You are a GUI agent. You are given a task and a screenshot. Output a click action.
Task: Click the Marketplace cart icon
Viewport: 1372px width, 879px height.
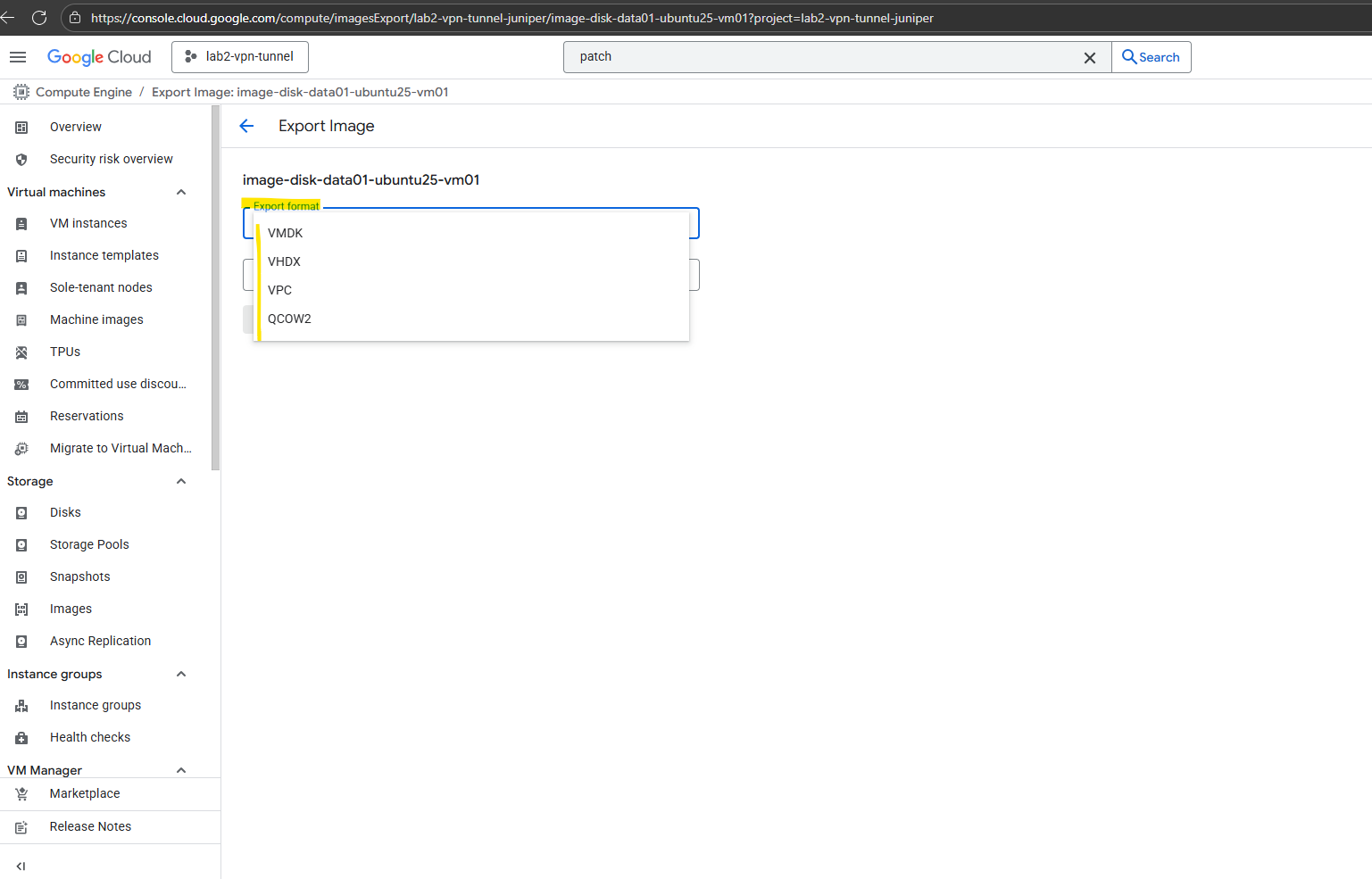[x=21, y=794]
